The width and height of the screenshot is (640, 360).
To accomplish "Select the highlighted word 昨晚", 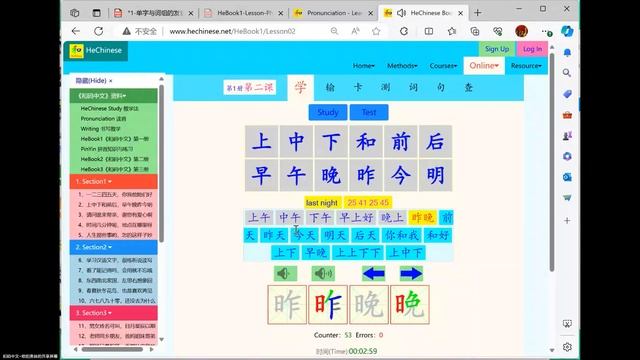I will tap(422, 218).
